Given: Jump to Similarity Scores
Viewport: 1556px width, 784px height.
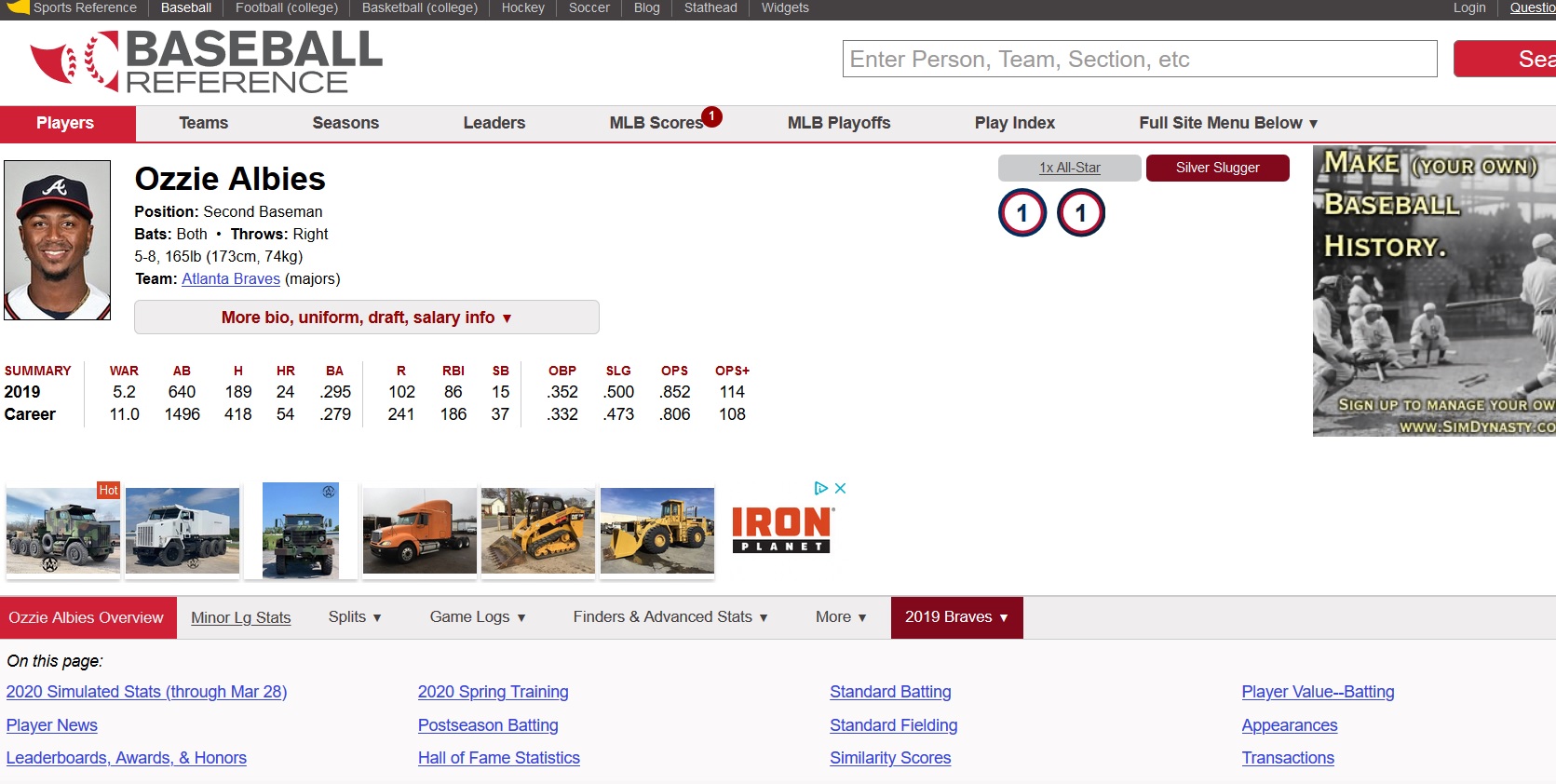Looking at the screenshot, I should (890, 758).
